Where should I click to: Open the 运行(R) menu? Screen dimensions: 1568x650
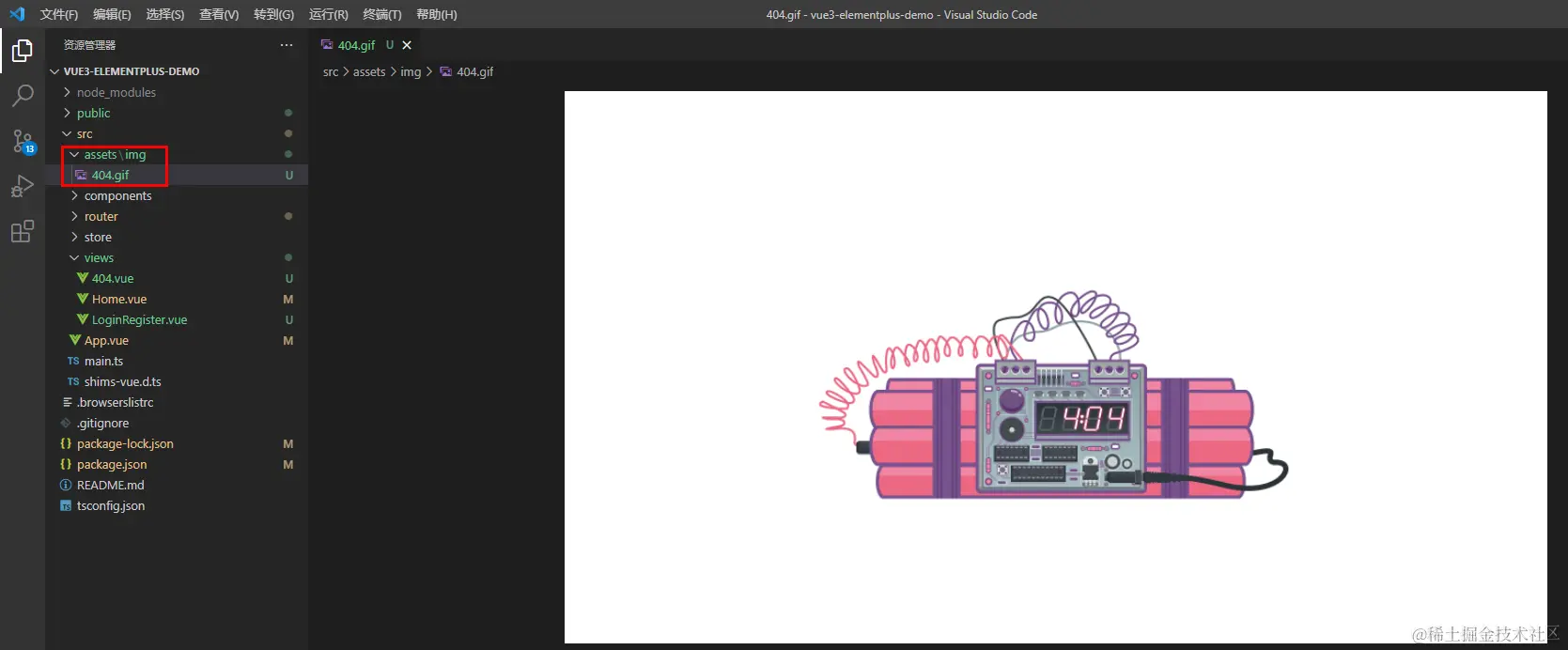click(x=328, y=14)
